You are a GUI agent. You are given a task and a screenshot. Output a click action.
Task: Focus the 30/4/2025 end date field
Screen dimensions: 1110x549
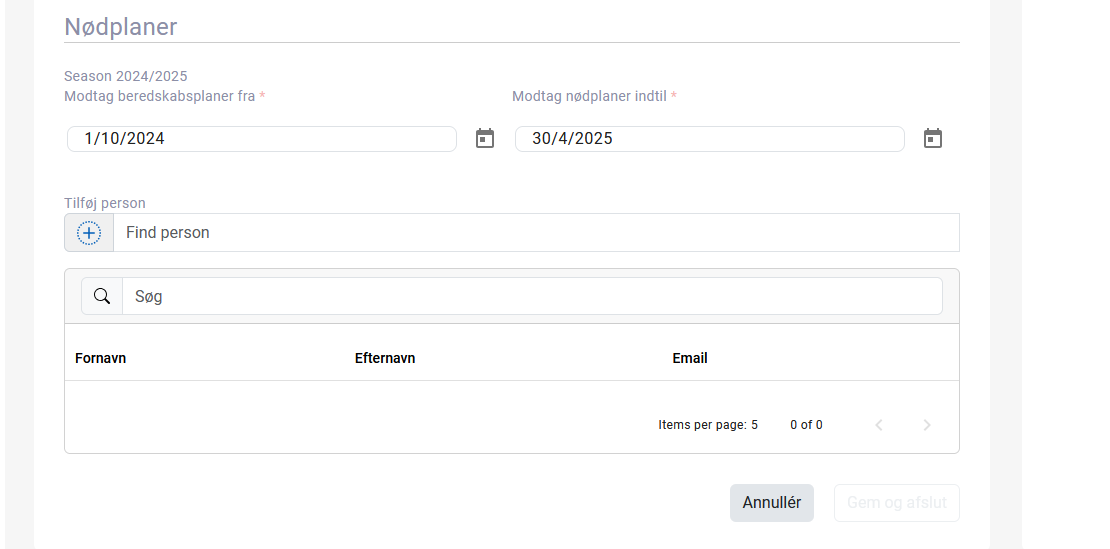point(709,139)
